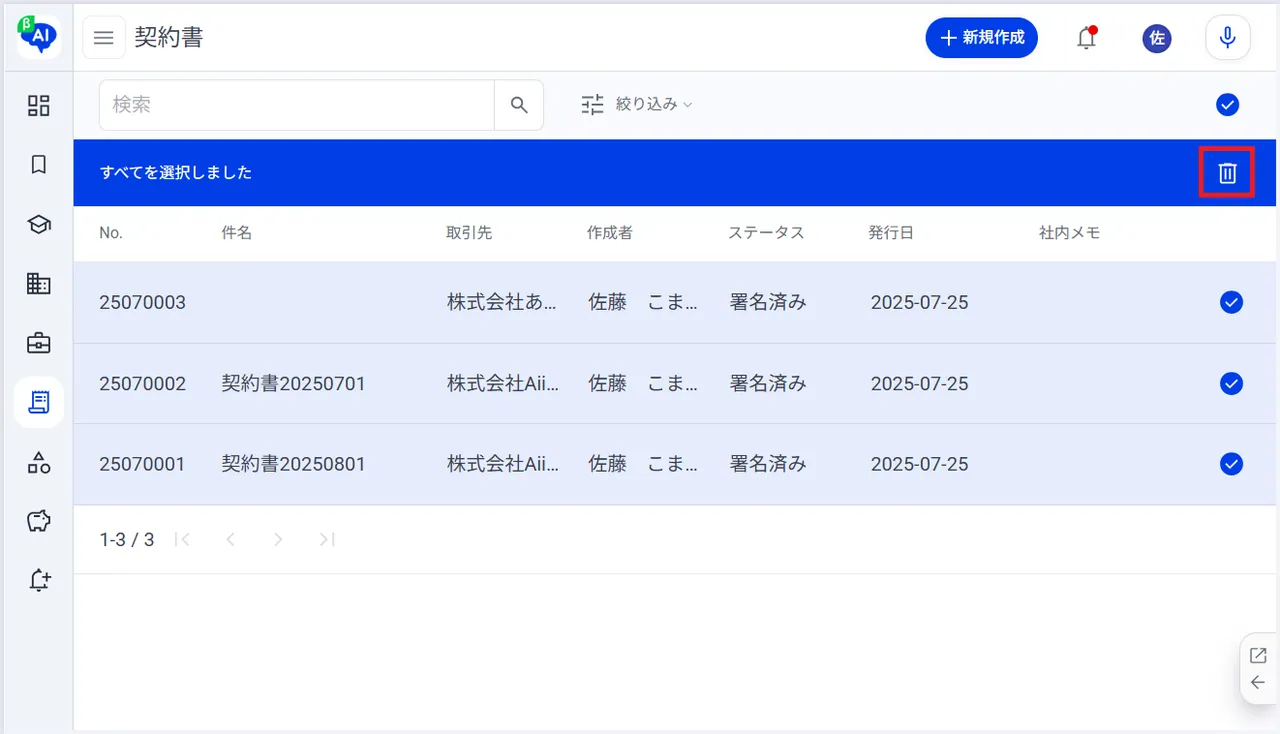Open the piggy bank icon in sidebar

coord(38,521)
